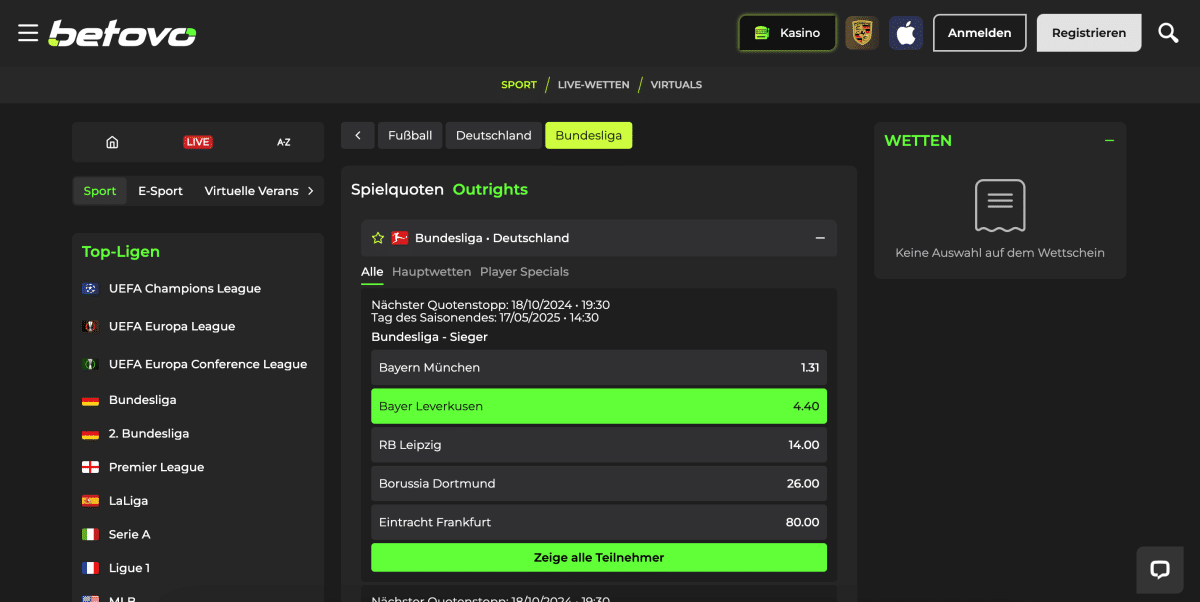Viewport: 1200px width, 602px height.
Task: Open the Apple app download icon
Action: point(906,33)
